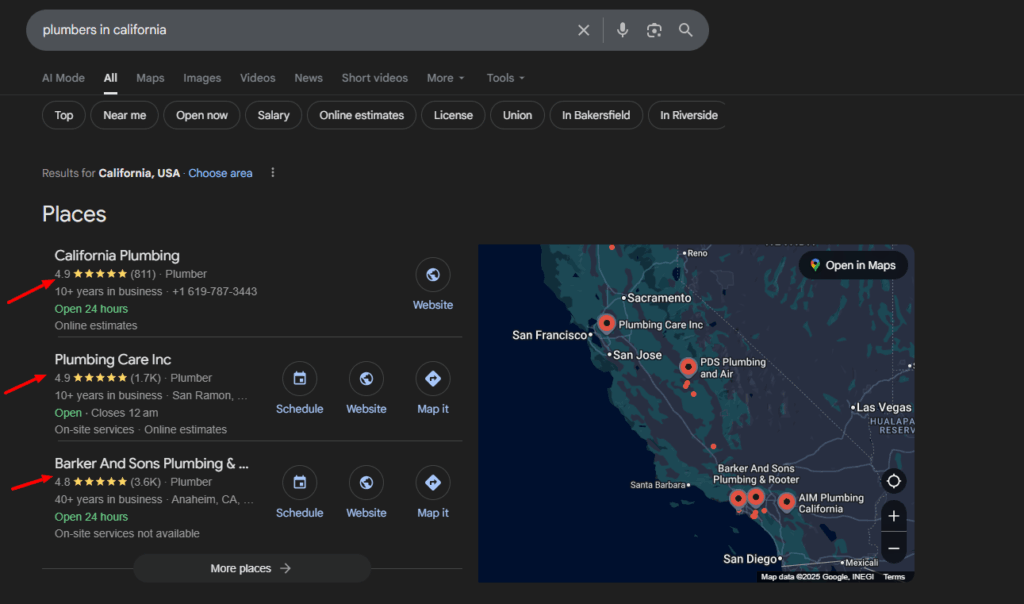Image resolution: width=1024 pixels, height=604 pixels.
Task: Switch to the Short videos tab
Action: pos(374,78)
